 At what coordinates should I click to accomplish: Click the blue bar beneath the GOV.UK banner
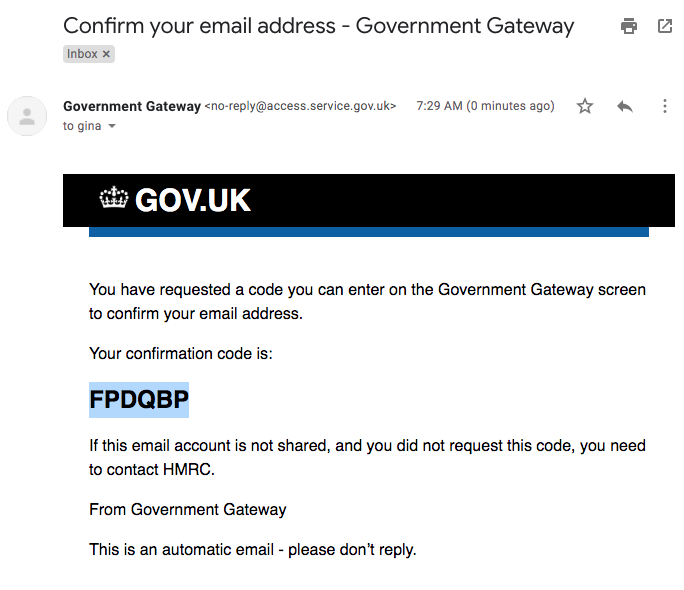[x=368, y=232]
